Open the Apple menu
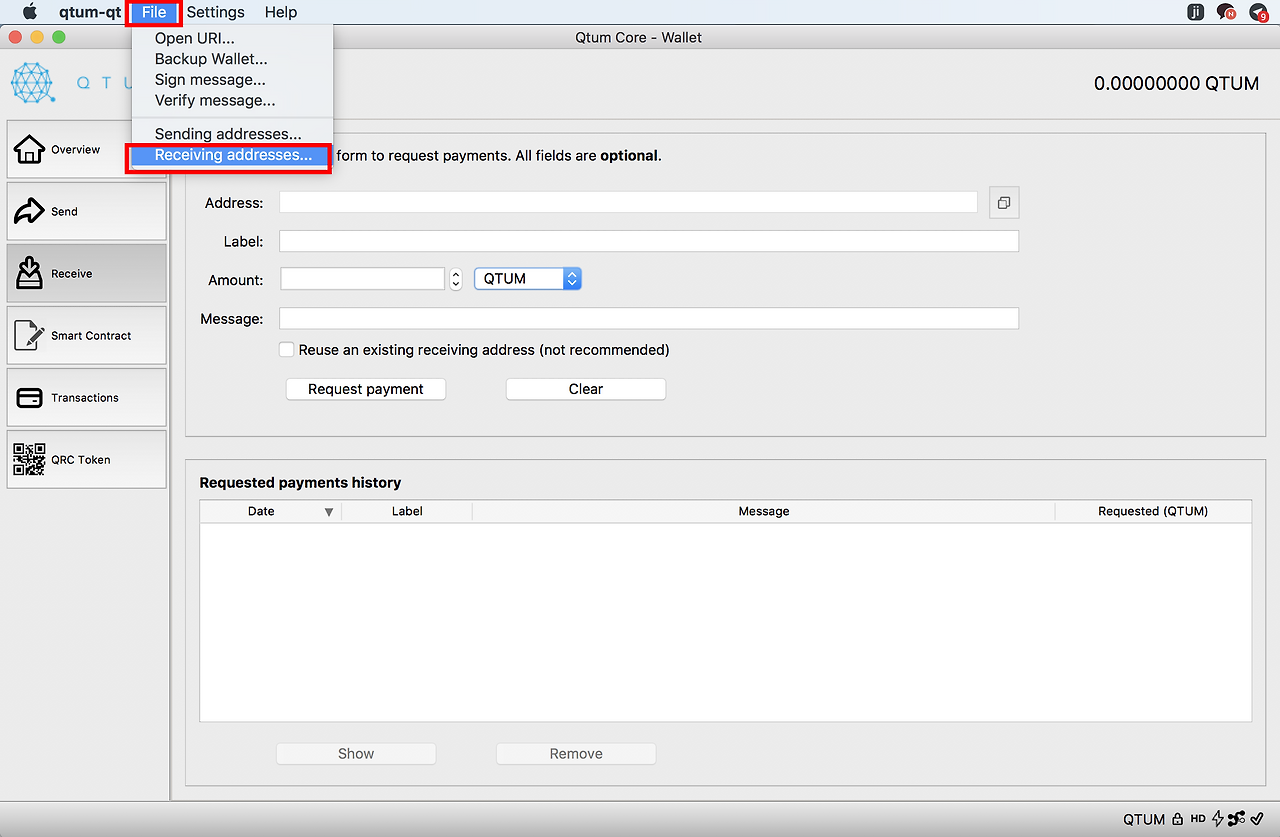1280x837 pixels. point(30,12)
